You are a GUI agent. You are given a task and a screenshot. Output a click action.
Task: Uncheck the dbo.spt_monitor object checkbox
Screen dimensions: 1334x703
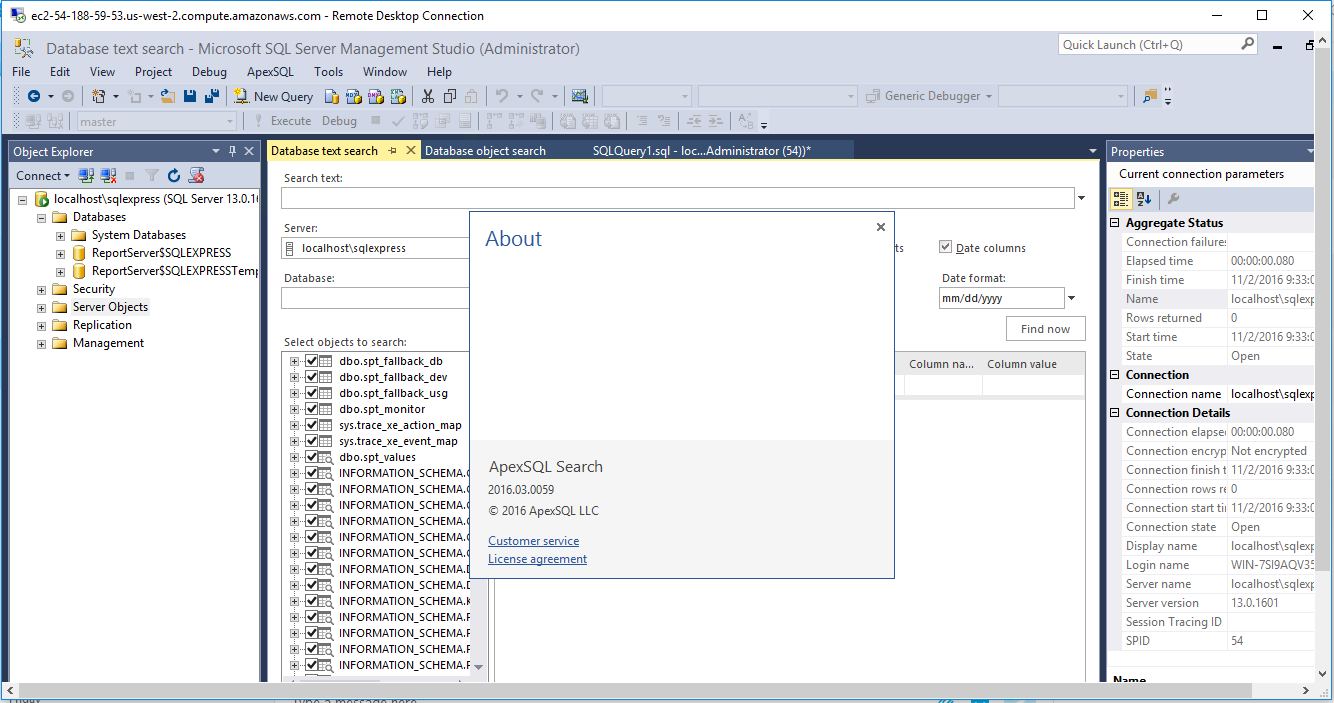312,409
